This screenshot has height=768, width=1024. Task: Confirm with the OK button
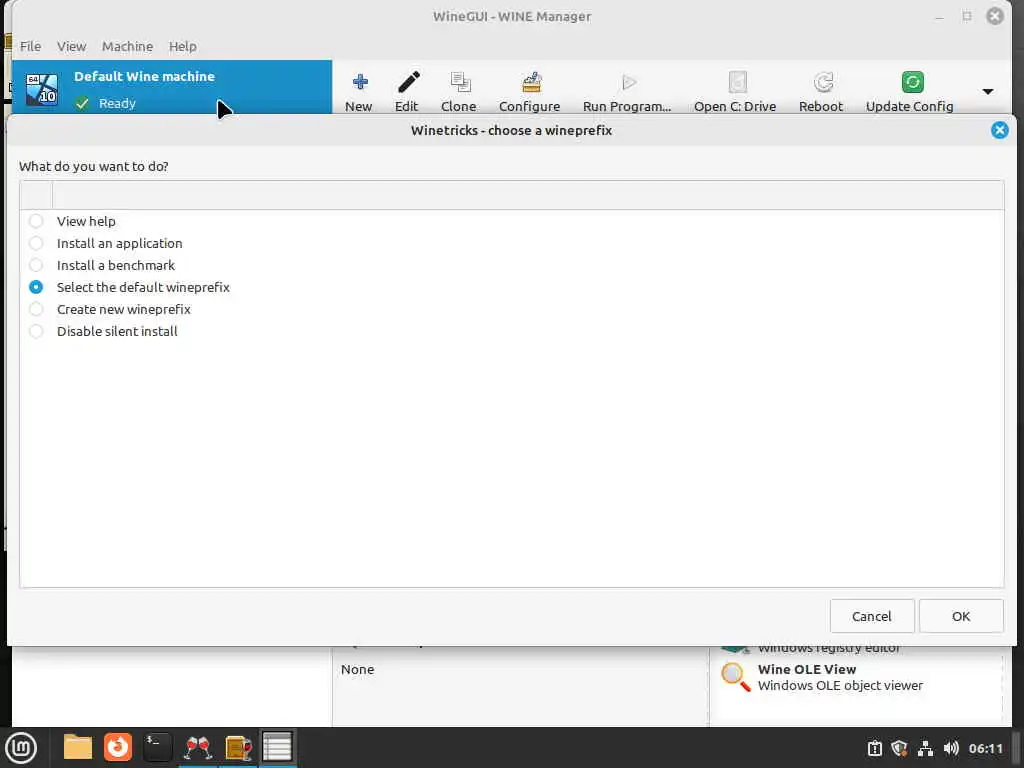[961, 616]
